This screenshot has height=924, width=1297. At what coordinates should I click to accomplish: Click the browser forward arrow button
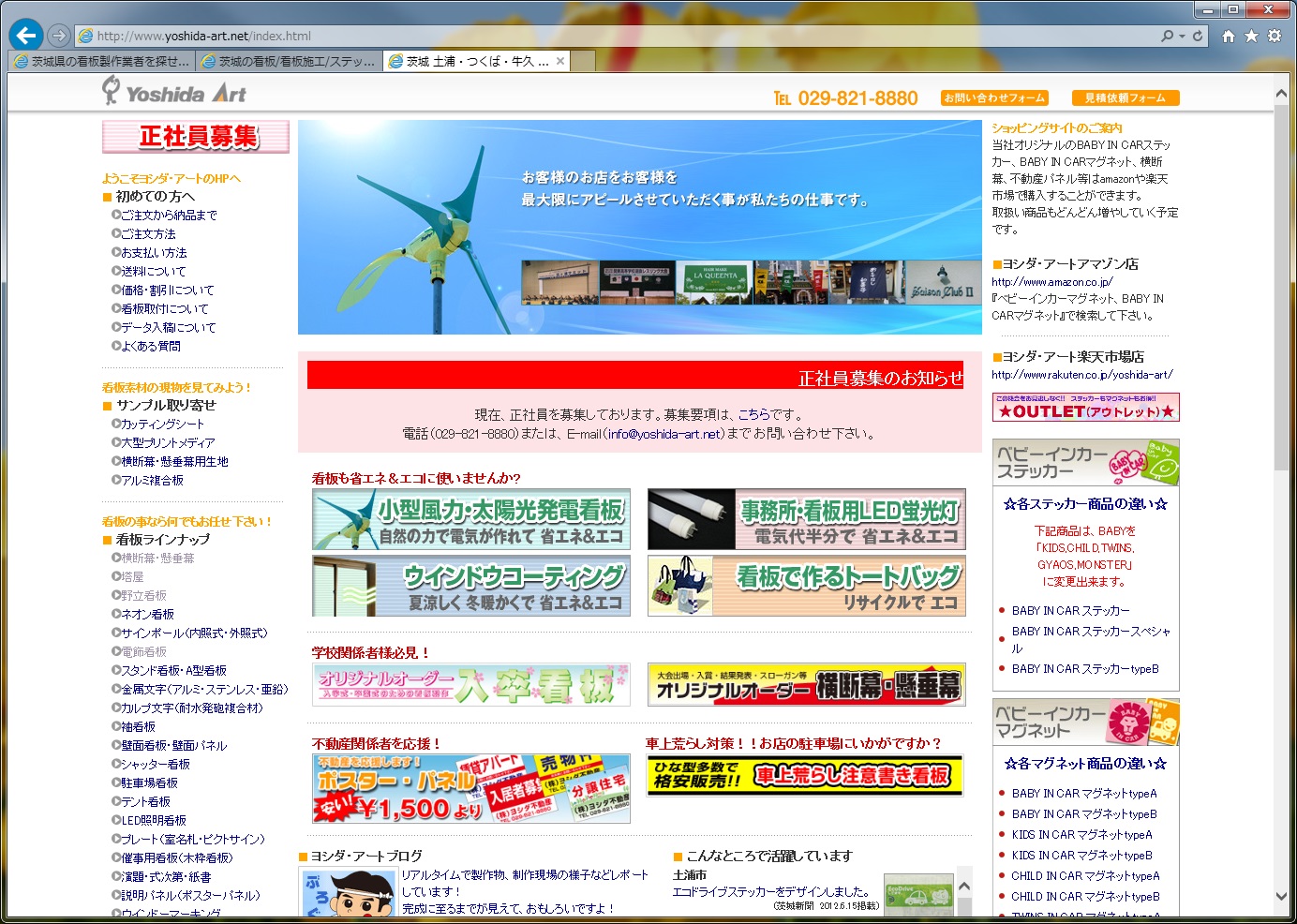[x=59, y=36]
